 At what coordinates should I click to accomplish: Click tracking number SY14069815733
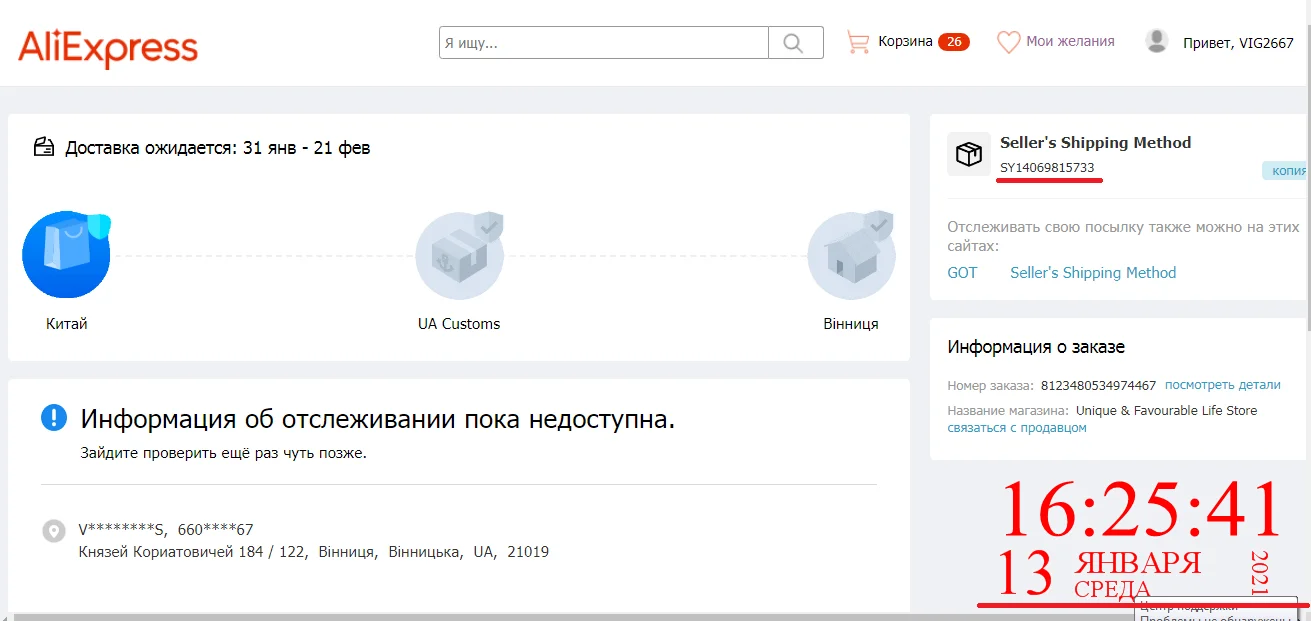pyautogui.click(x=1047, y=168)
